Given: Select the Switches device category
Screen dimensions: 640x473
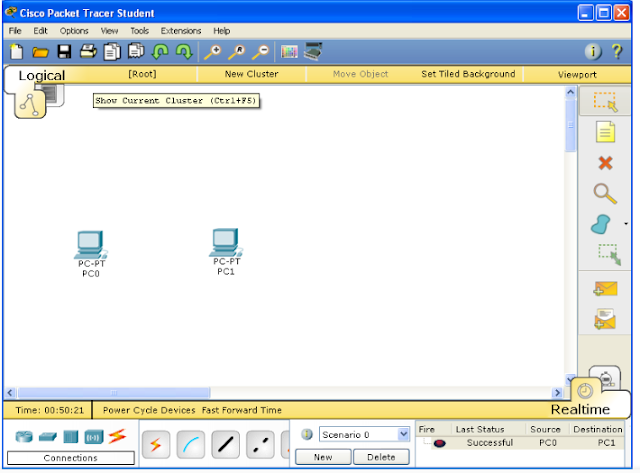Looking at the screenshot, I should [48, 437].
